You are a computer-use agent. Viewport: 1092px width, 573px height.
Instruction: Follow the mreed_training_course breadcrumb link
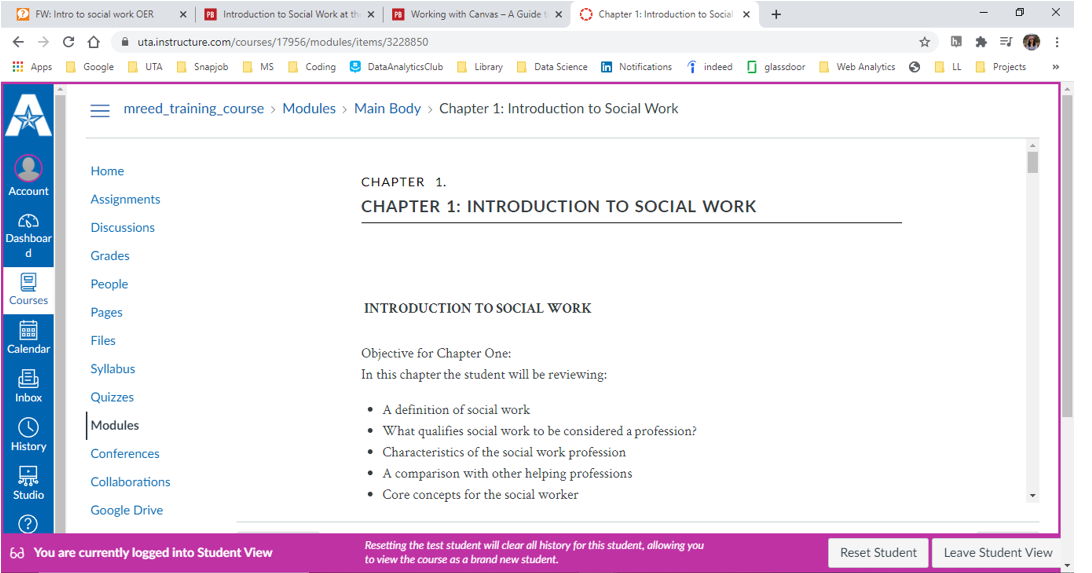coord(194,109)
